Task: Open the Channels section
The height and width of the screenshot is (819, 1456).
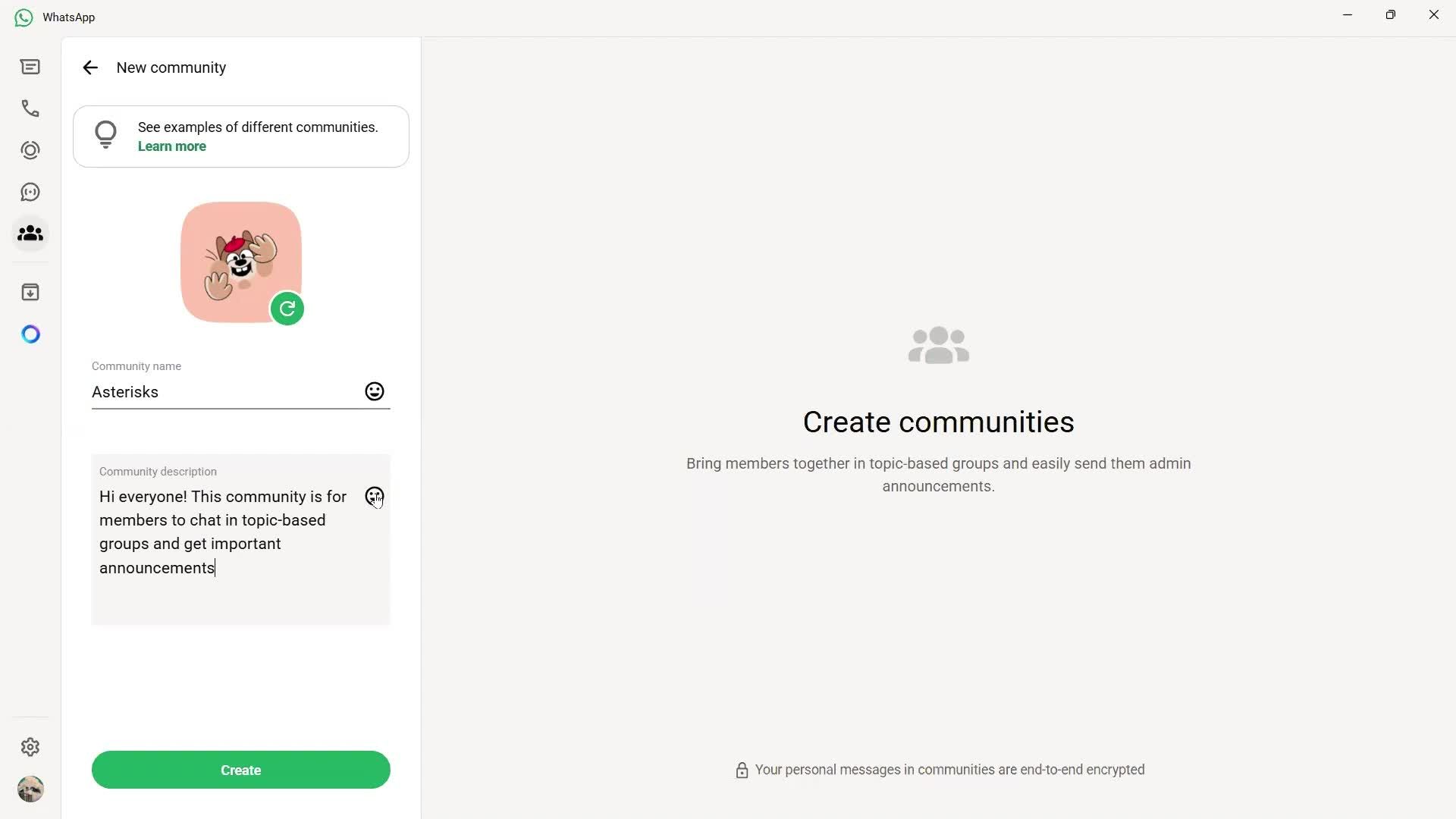Action: 30,191
